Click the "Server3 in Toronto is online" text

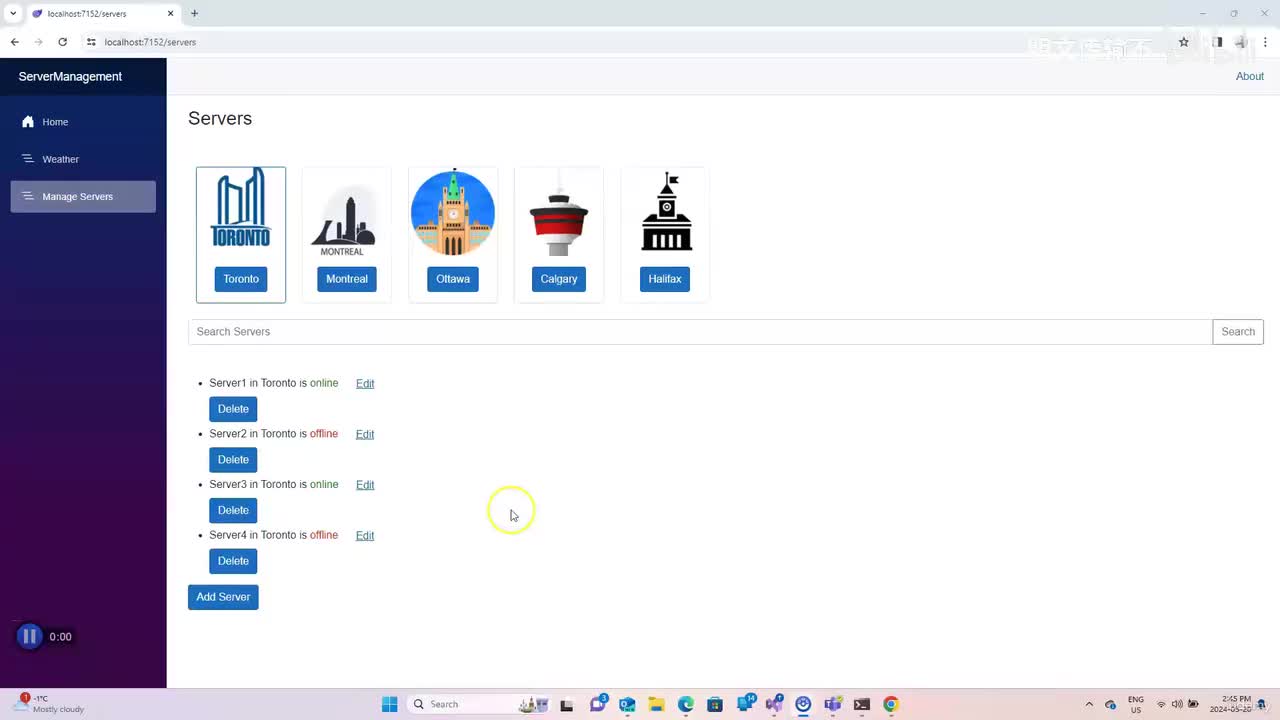(x=274, y=484)
